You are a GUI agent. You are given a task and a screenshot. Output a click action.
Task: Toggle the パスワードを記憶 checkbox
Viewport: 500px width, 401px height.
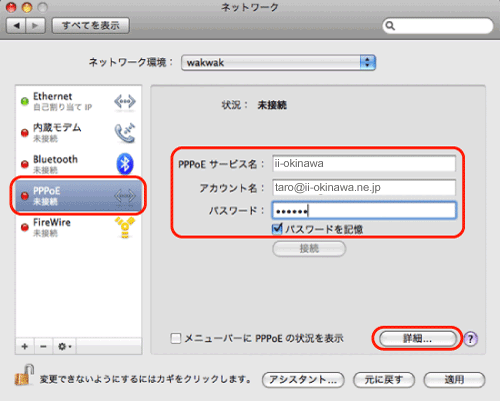click(277, 229)
